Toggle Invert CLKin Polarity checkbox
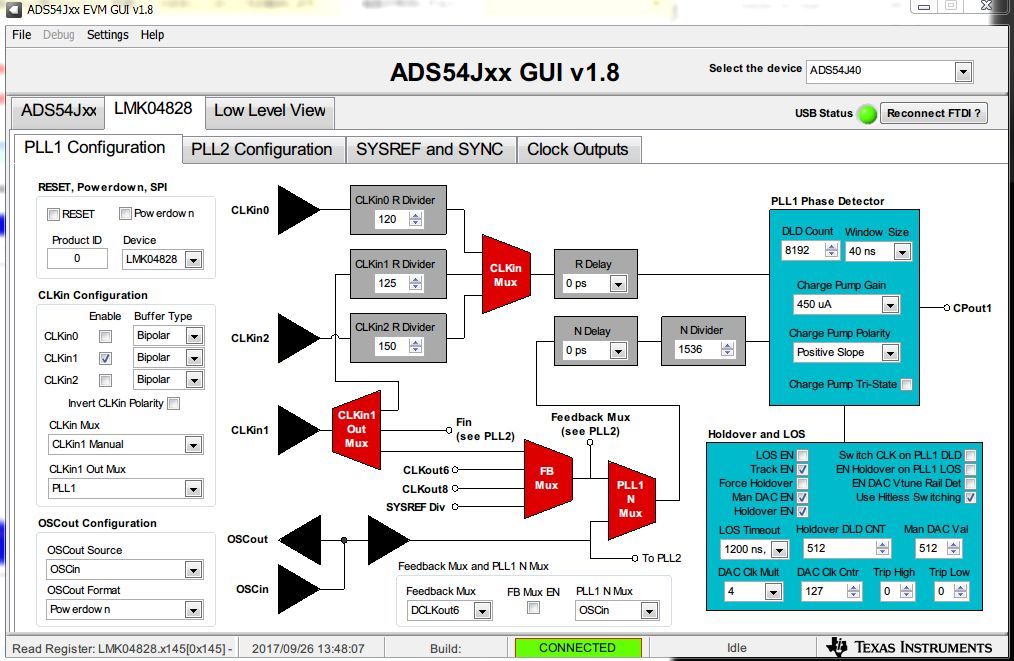The width and height of the screenshot is (1014, 661). click(x=173, y=404)
